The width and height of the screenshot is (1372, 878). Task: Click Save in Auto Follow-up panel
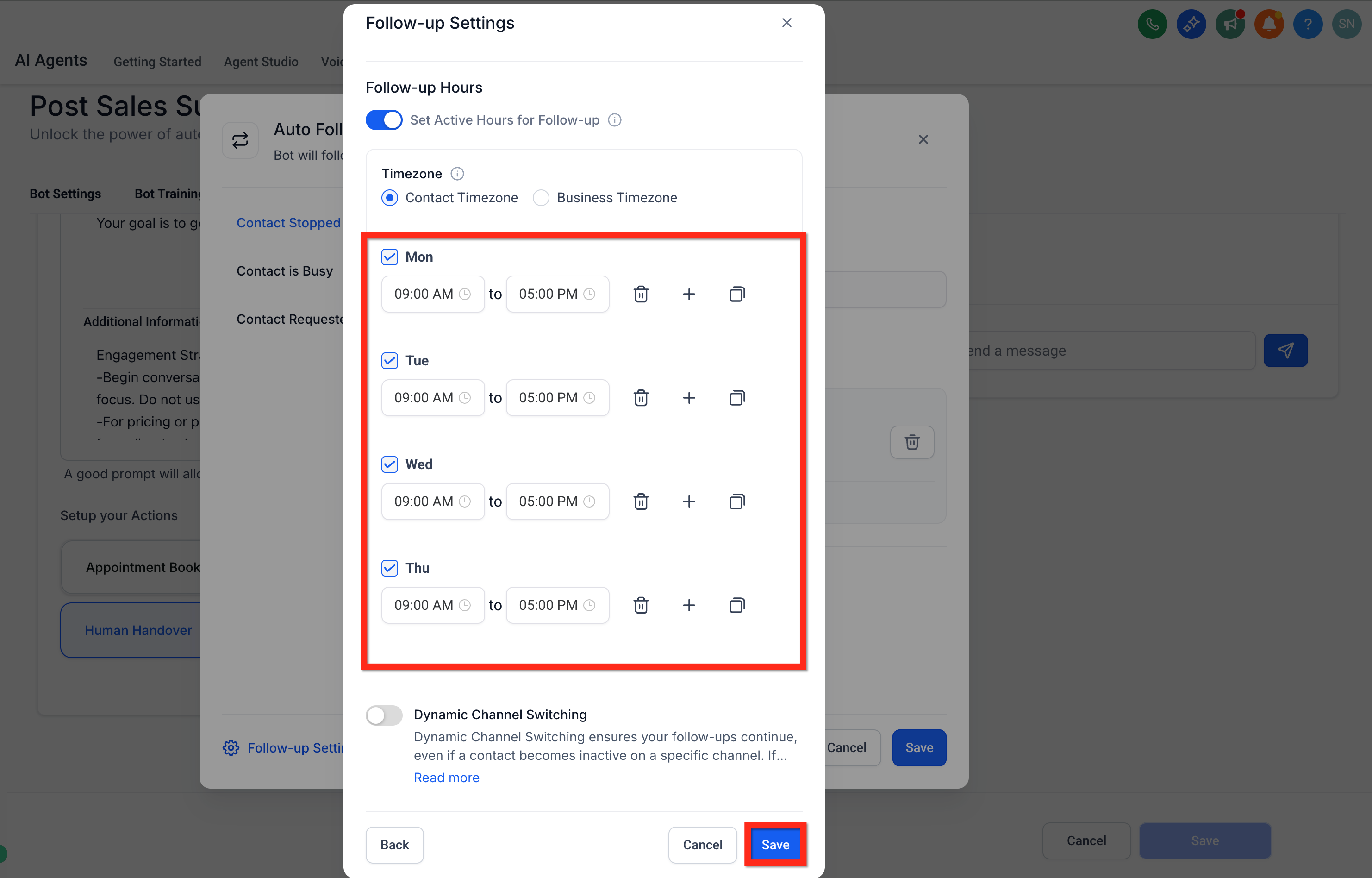919,748
